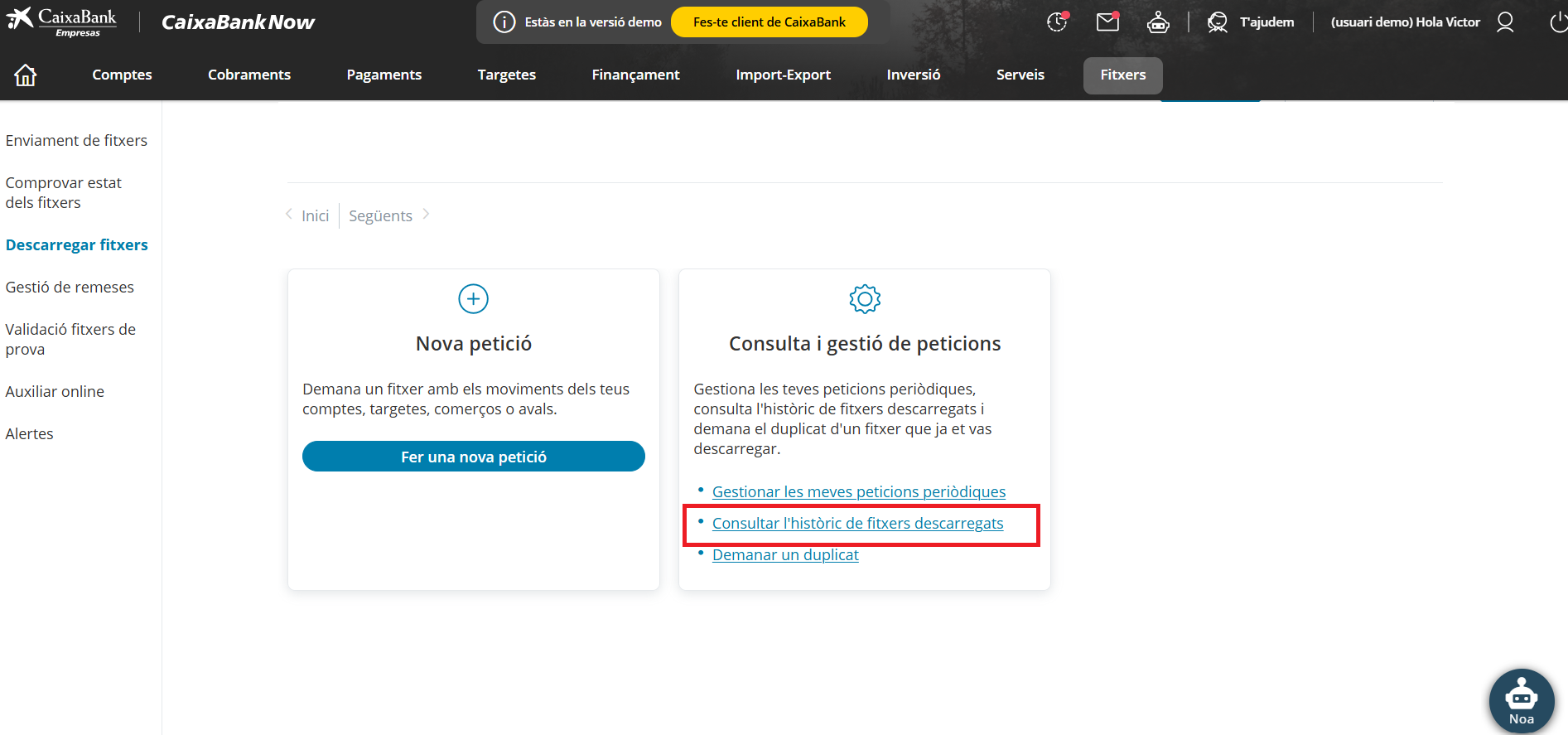Click the plus icon above Nova petició
This screenshot has height=735, width=1568.
[474, 299]
